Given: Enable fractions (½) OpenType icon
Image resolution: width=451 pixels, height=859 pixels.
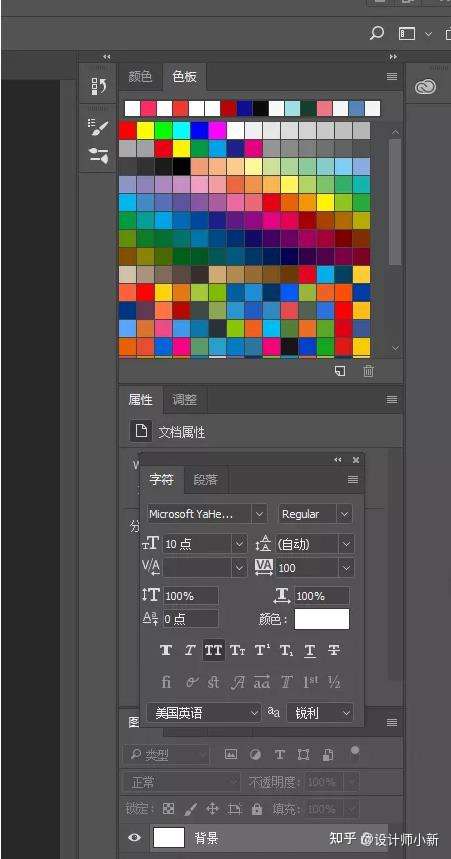Looking at the screenshot, I should [334, 682].
